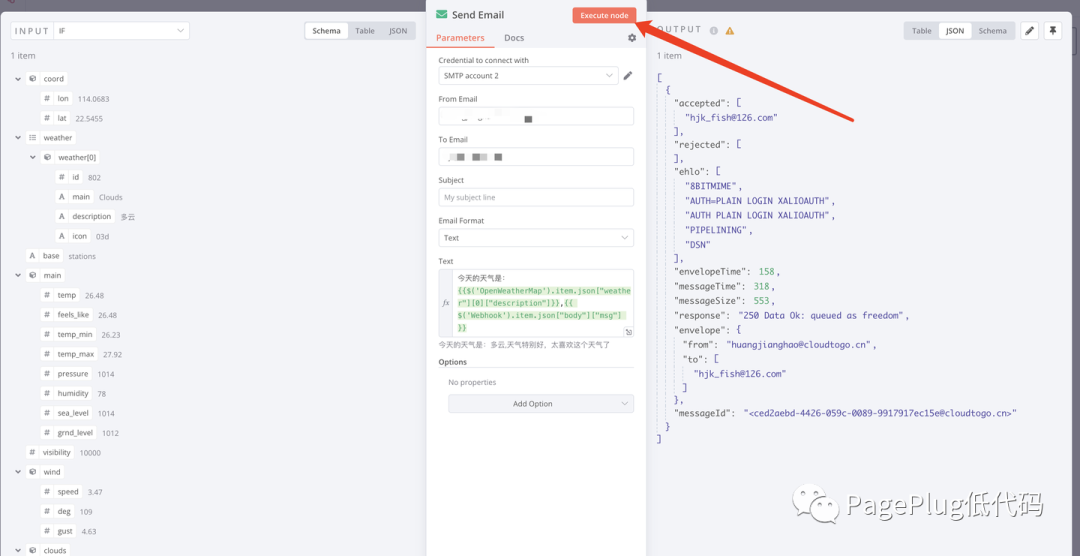Open the Docs tab
Image resolution: width=1080 pixels, height=556 pixels.
click(x=514, y=38)
